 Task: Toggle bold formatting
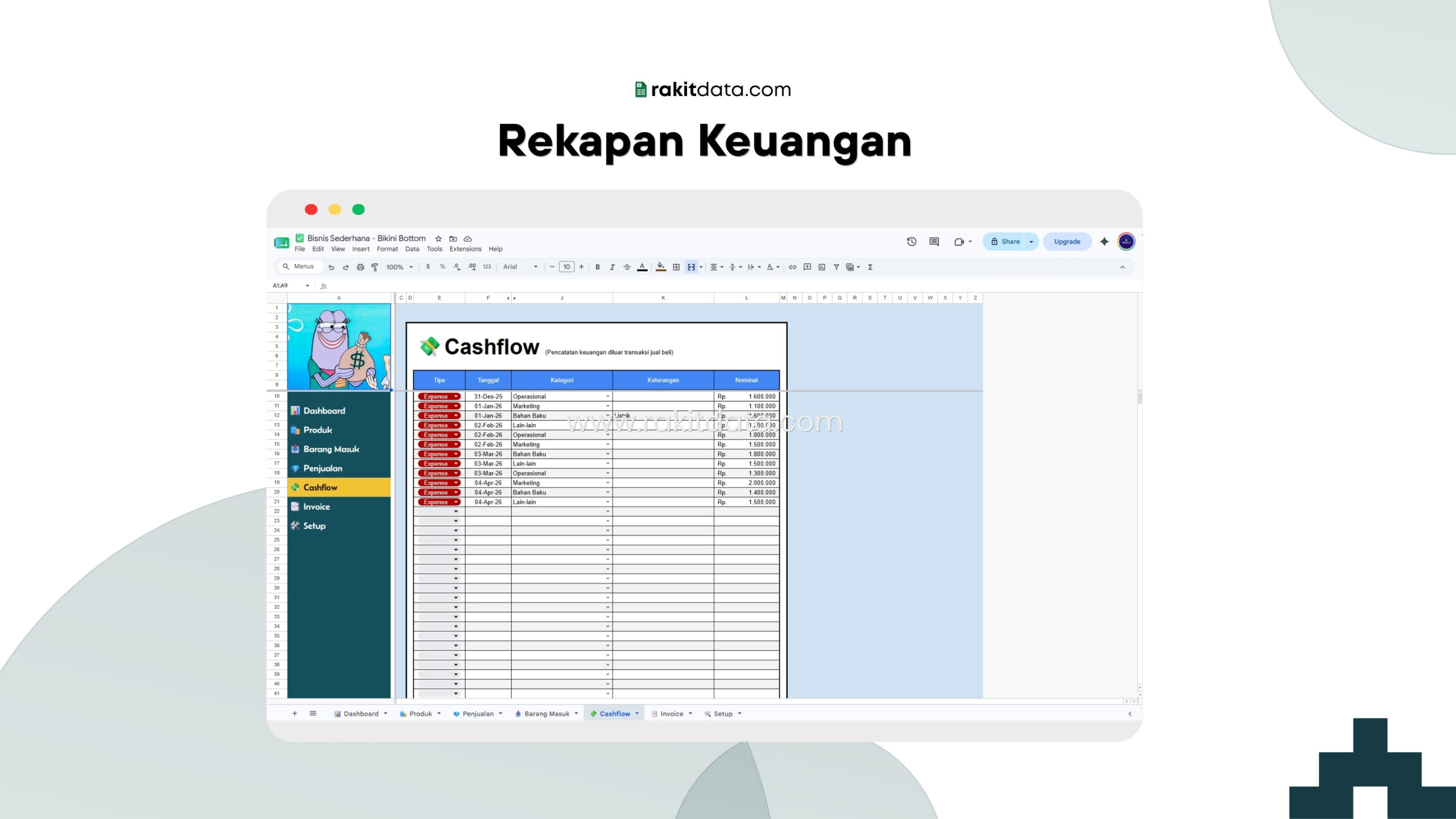point(597,267)
